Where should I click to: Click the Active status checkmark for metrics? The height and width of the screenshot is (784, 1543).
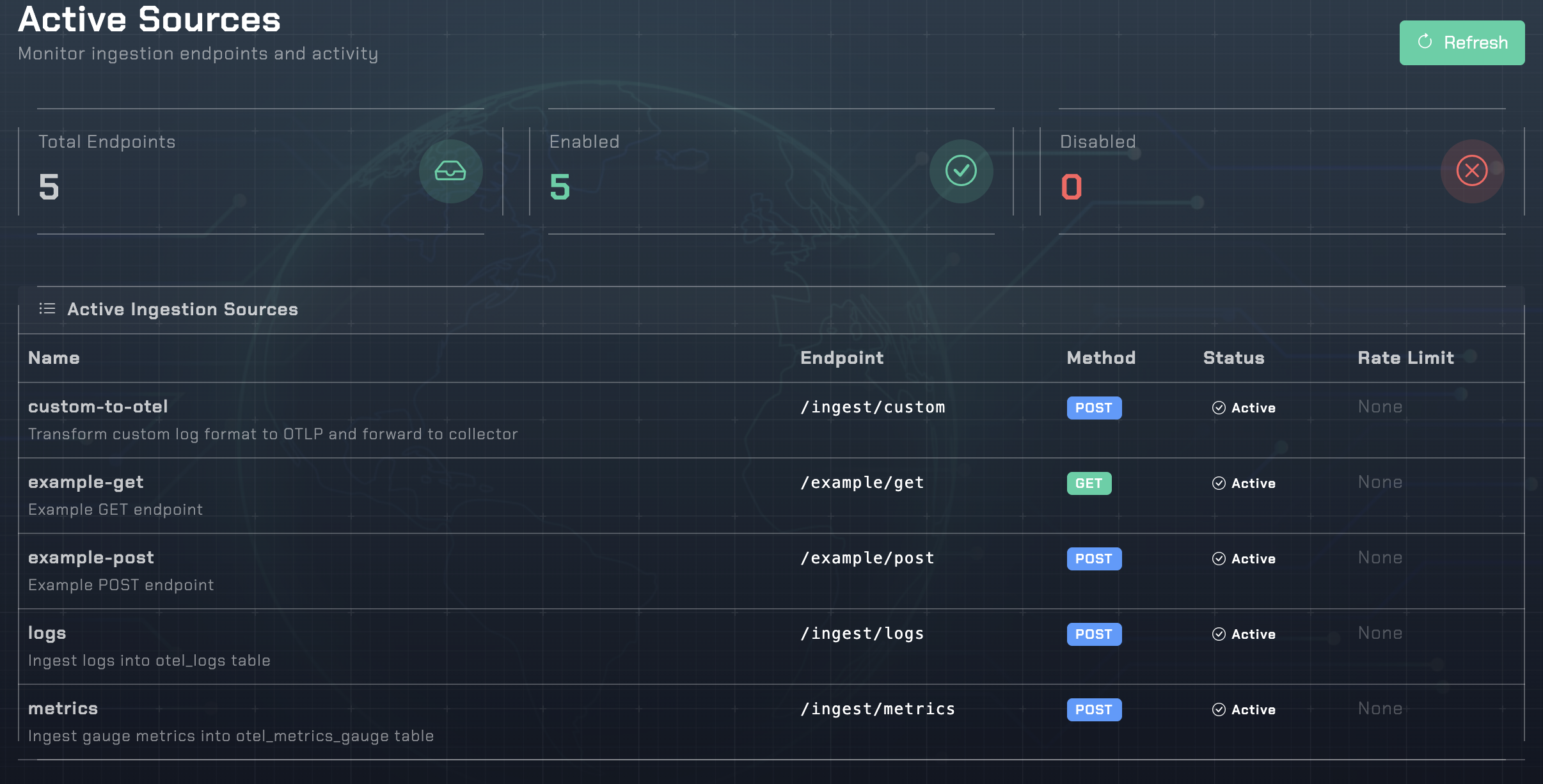1219,710
